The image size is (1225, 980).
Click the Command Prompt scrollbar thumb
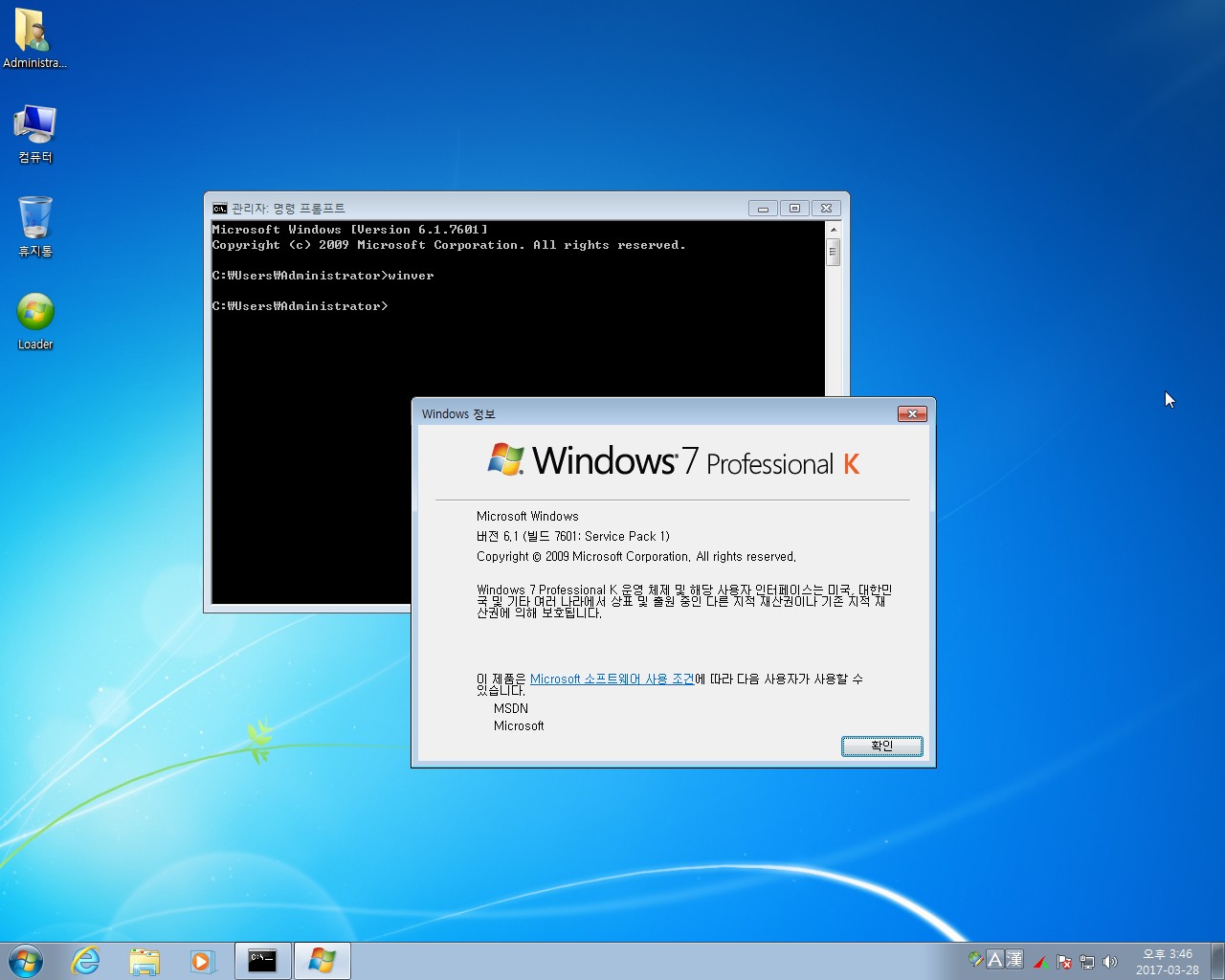[x=833, y=252]
